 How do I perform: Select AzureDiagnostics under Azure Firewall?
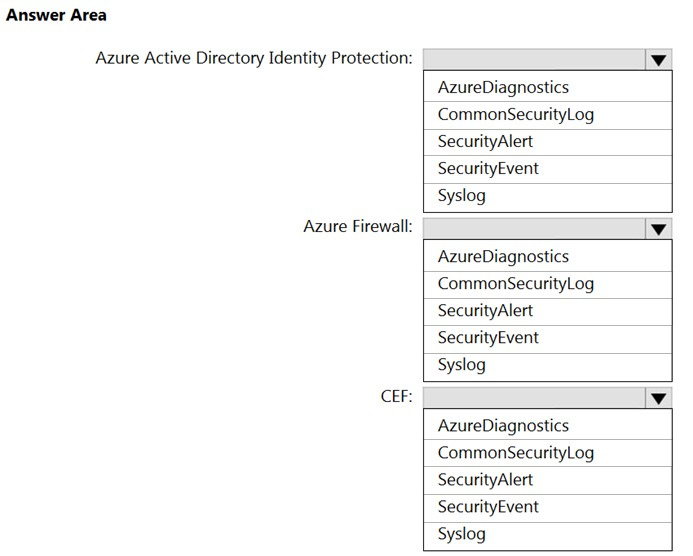pos(503,256)
